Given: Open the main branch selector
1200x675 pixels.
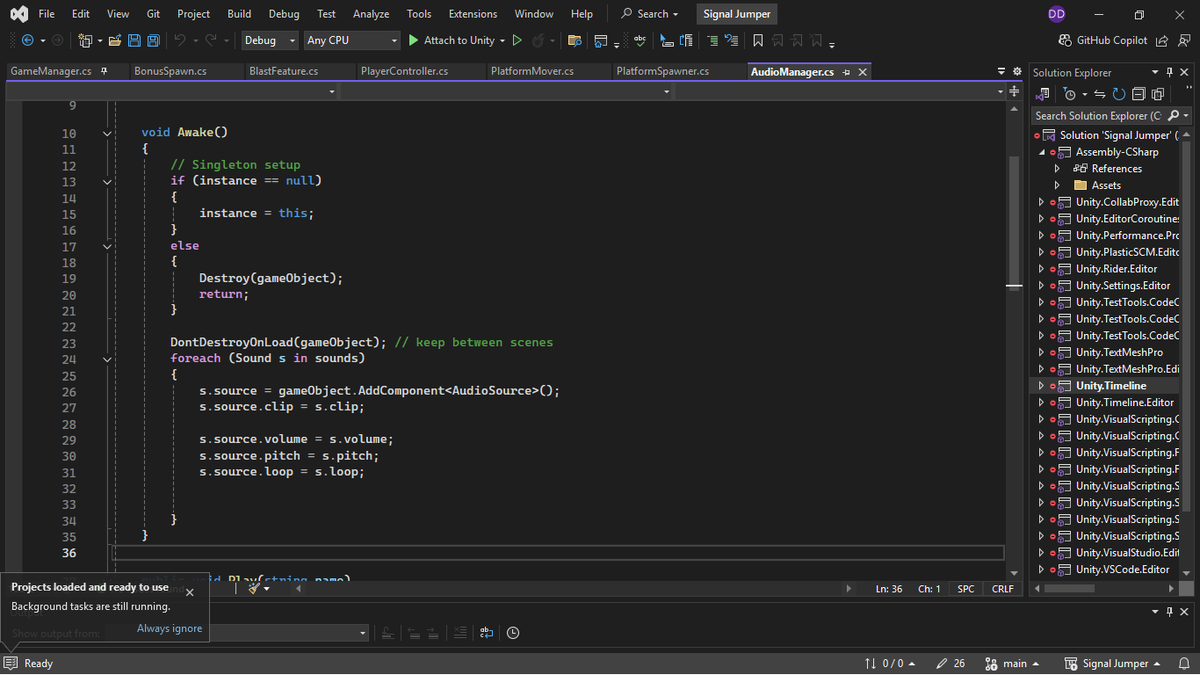Looking at the screenshot, I should pos(1012,663).
